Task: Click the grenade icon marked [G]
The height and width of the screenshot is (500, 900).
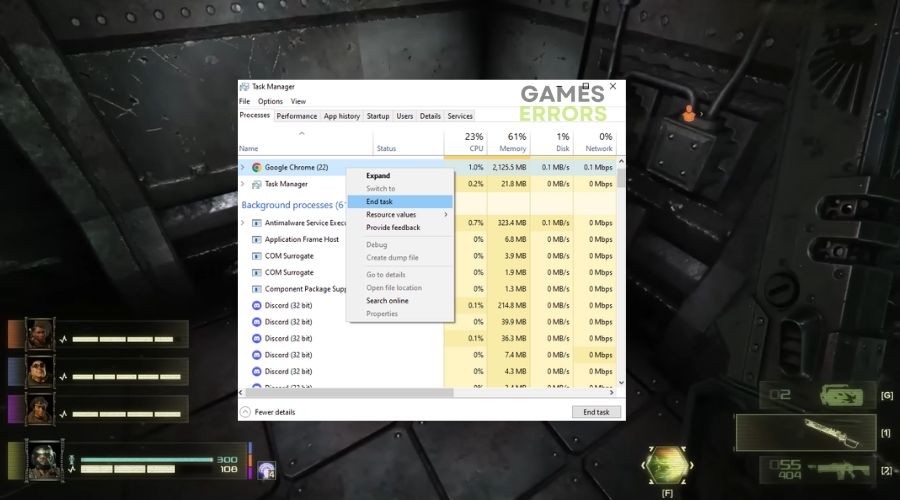Action: click(841, 396)
